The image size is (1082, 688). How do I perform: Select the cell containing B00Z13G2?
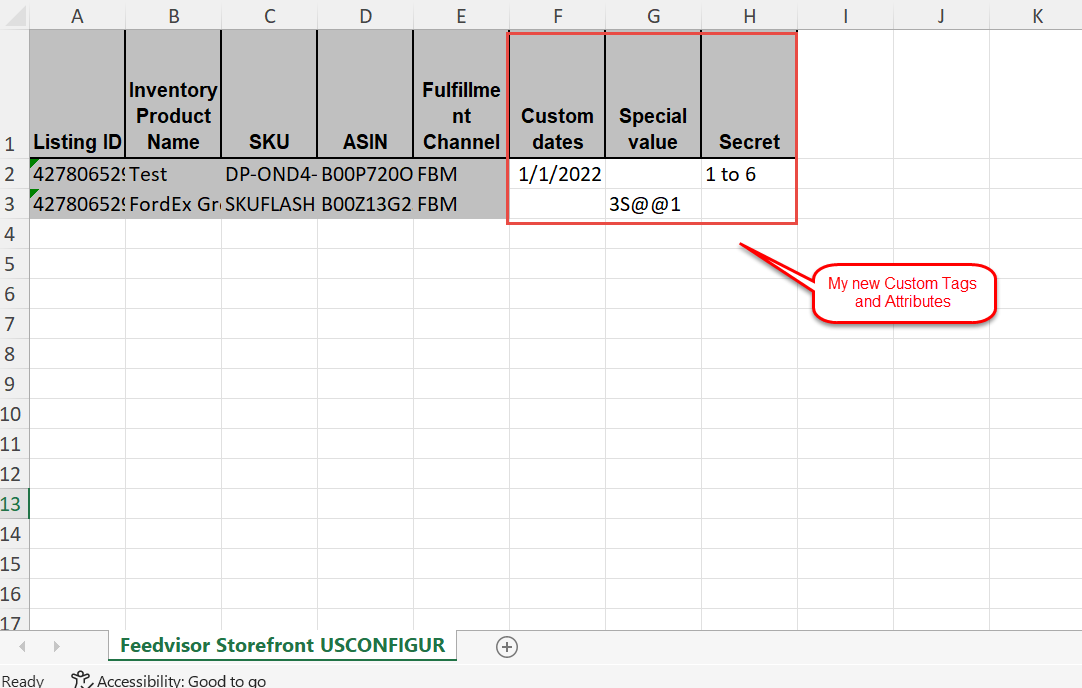(x=365, y=204)
